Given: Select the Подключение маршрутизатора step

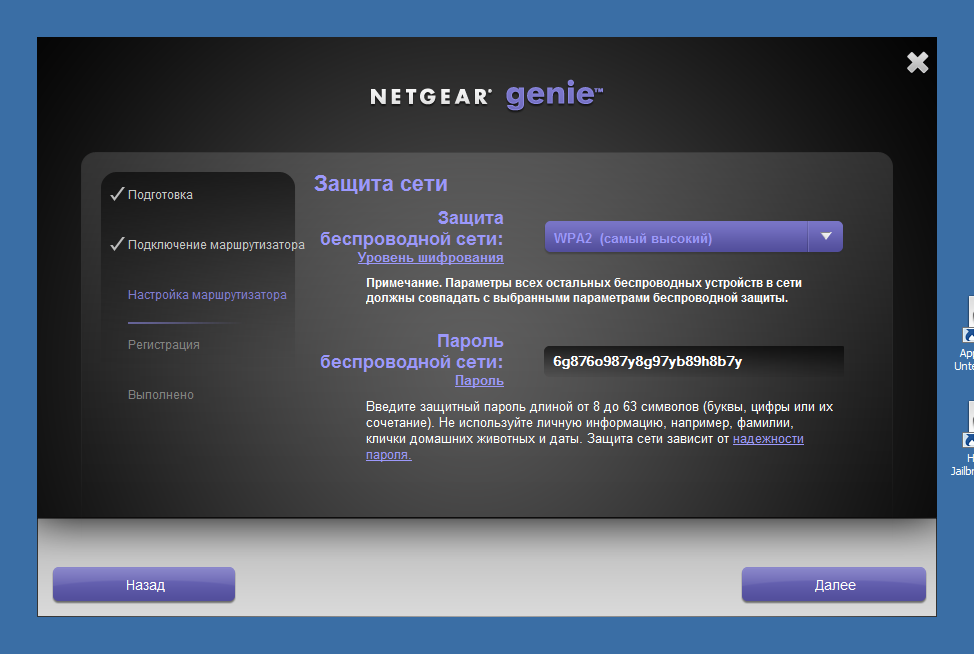Looking at the screenshot, I should [x=216, y=245].
